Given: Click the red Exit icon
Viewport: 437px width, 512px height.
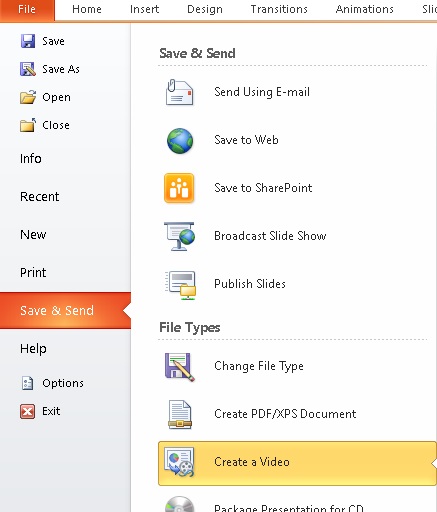Looking at the screenshot, I should (27, 411).
